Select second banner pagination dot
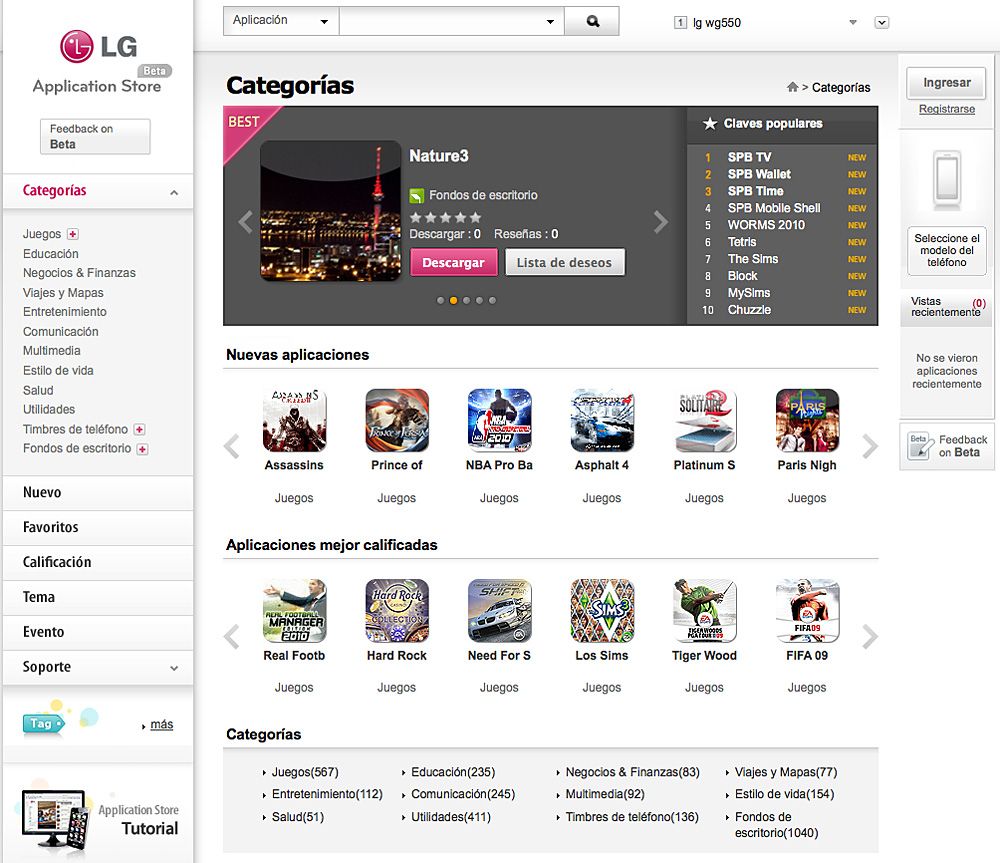Screen dimensions: 1000x863 click(x=453, y=300)
